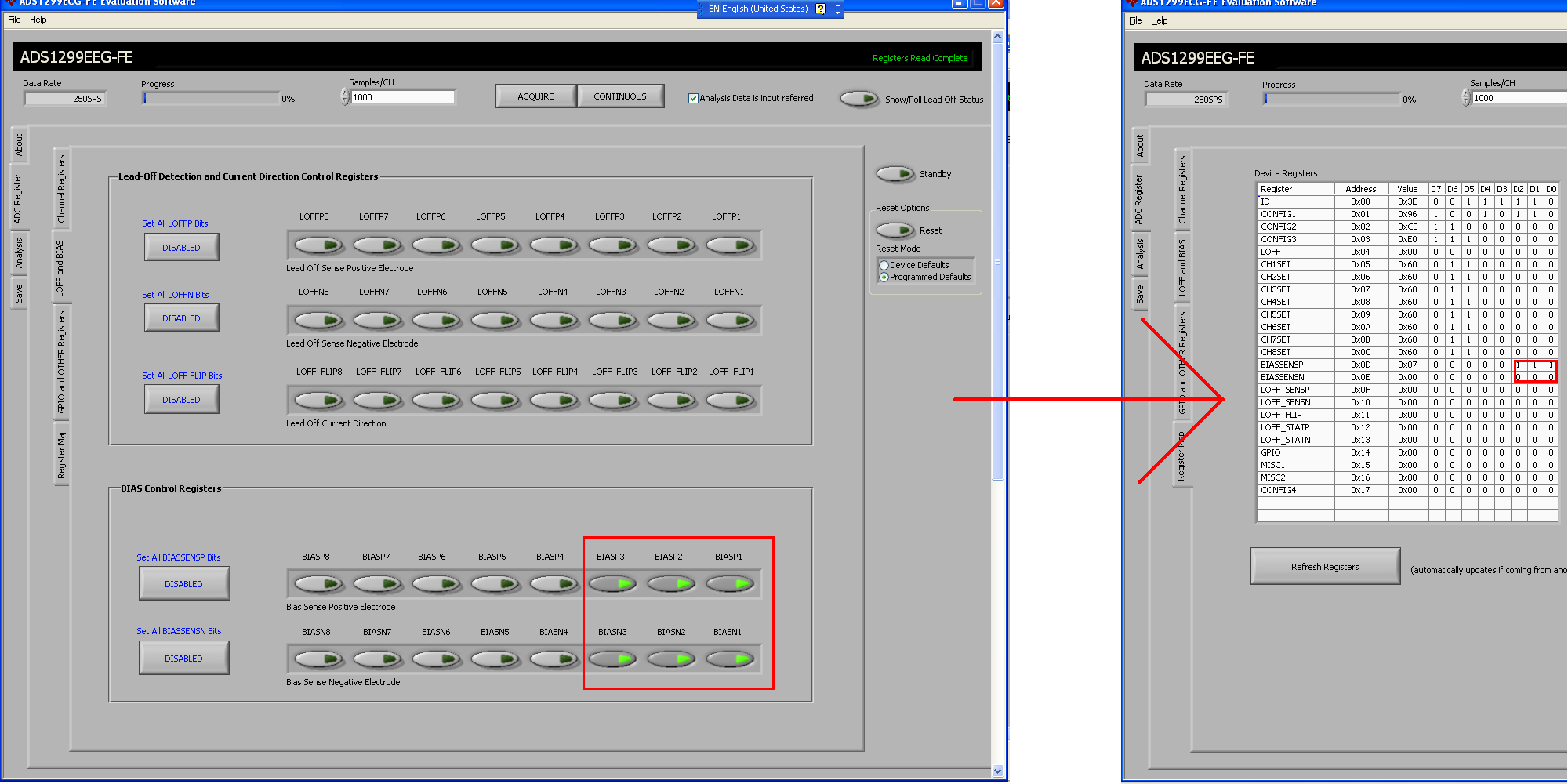Turn off the BIASP2 switch
Screen dimensions: 1568x784
pyautogui.click(x=672, y=583)
